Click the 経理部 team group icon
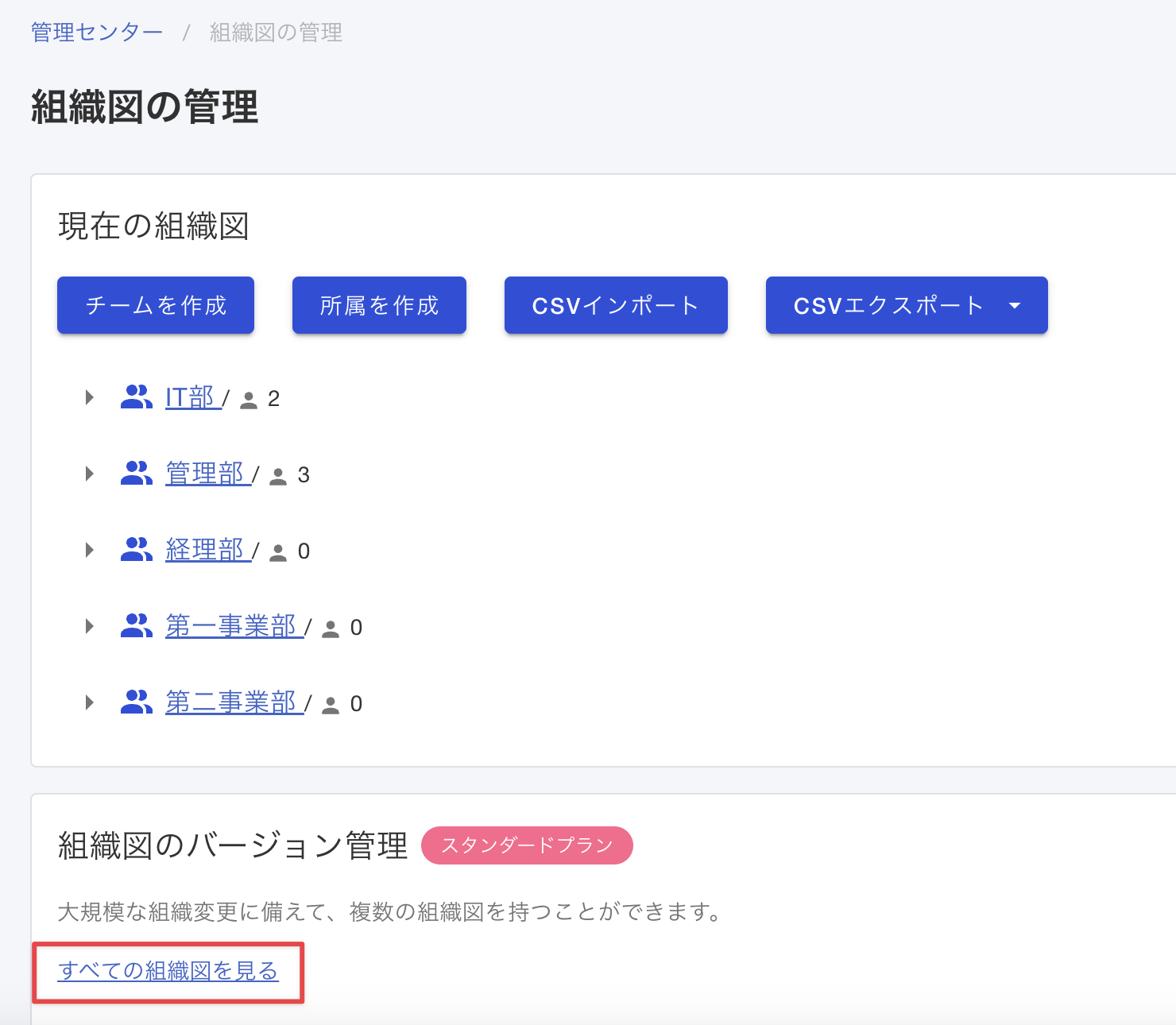The image size is (1176, 1025). (x=136, y=549)
